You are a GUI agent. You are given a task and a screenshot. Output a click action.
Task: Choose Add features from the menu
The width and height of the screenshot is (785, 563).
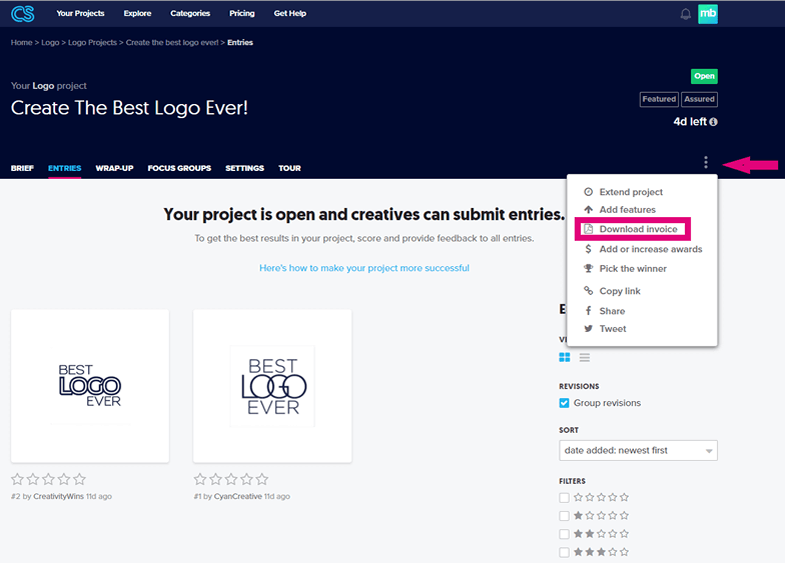[x=627, y=209]
